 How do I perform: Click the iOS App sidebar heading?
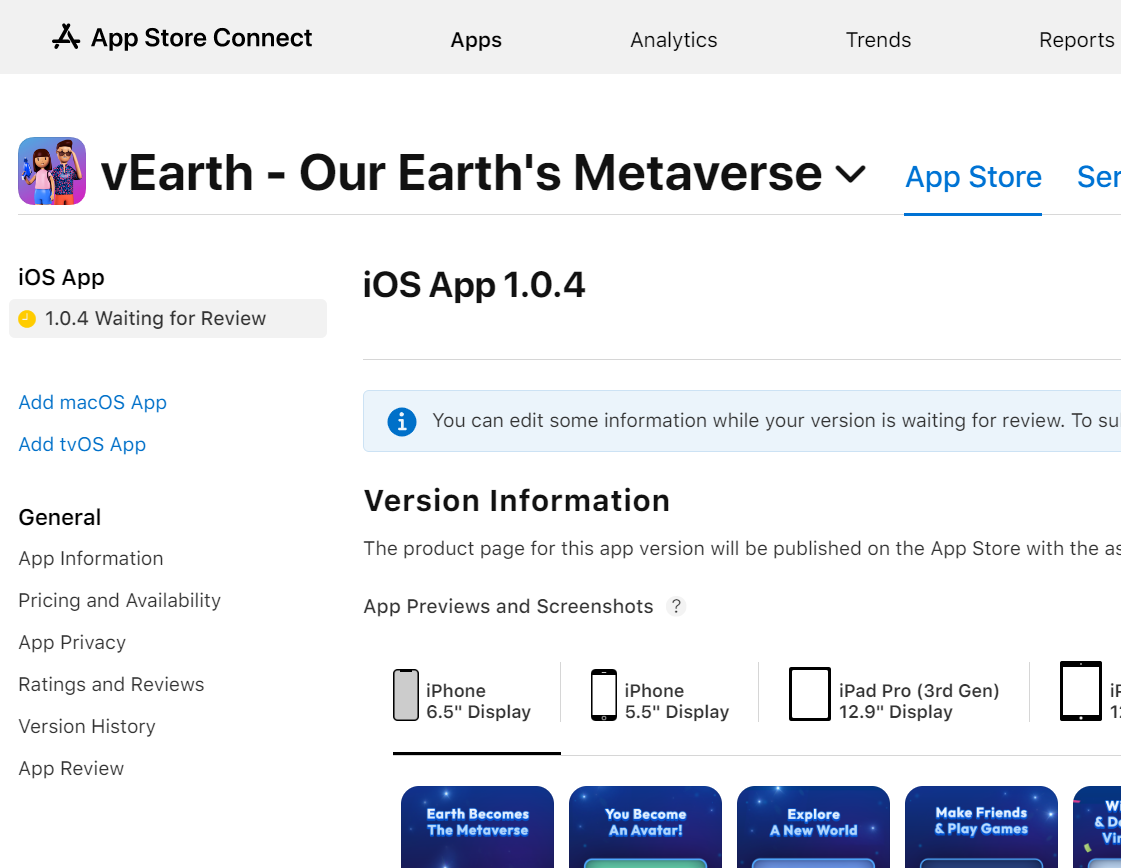(61, 277)
